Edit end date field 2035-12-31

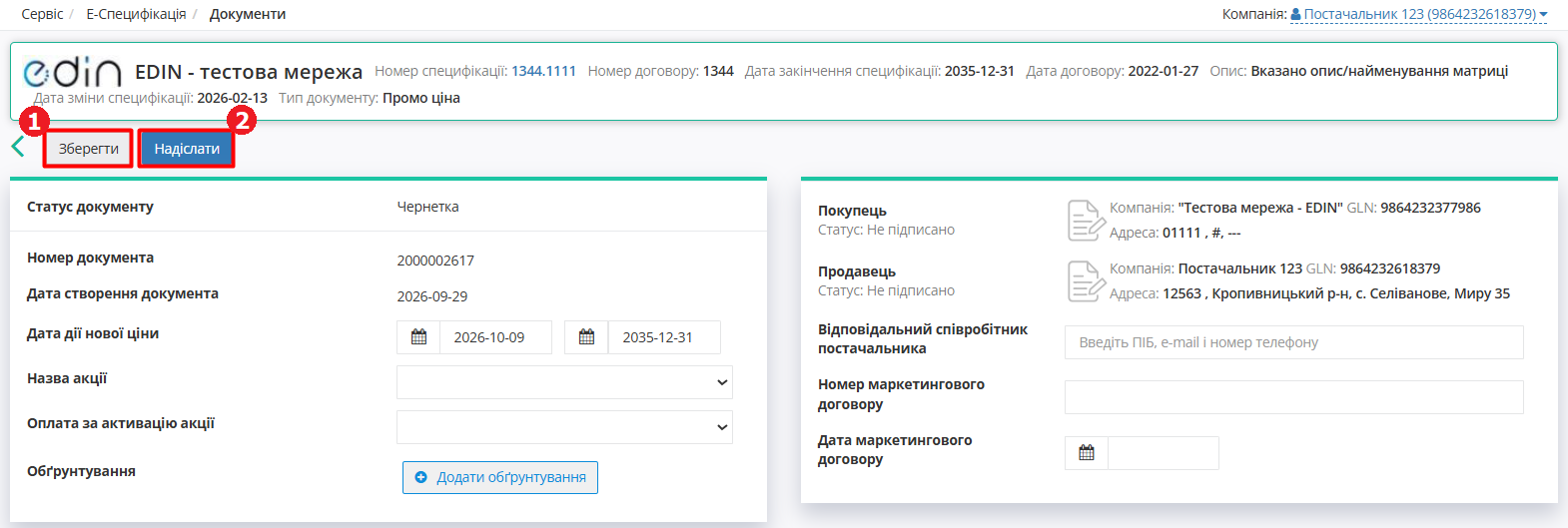pos(664,337)
